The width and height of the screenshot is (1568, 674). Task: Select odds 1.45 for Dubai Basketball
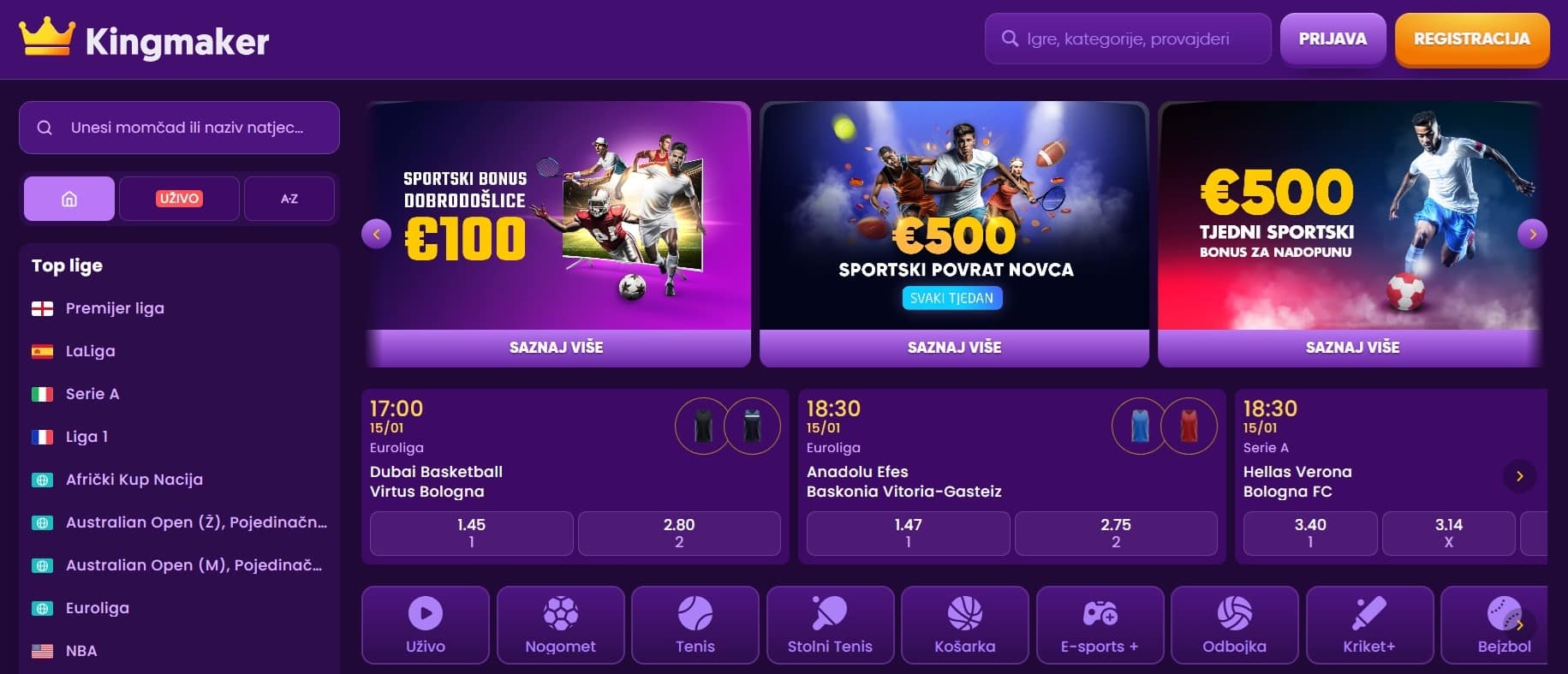pyautogui.click(x=471, y=533)
